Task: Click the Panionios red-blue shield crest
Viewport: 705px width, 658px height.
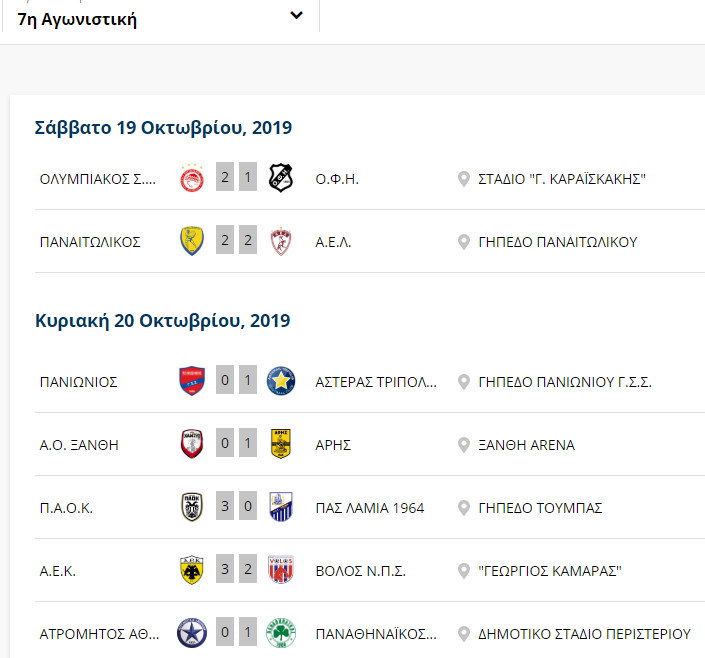Action: tap(192, 381)
